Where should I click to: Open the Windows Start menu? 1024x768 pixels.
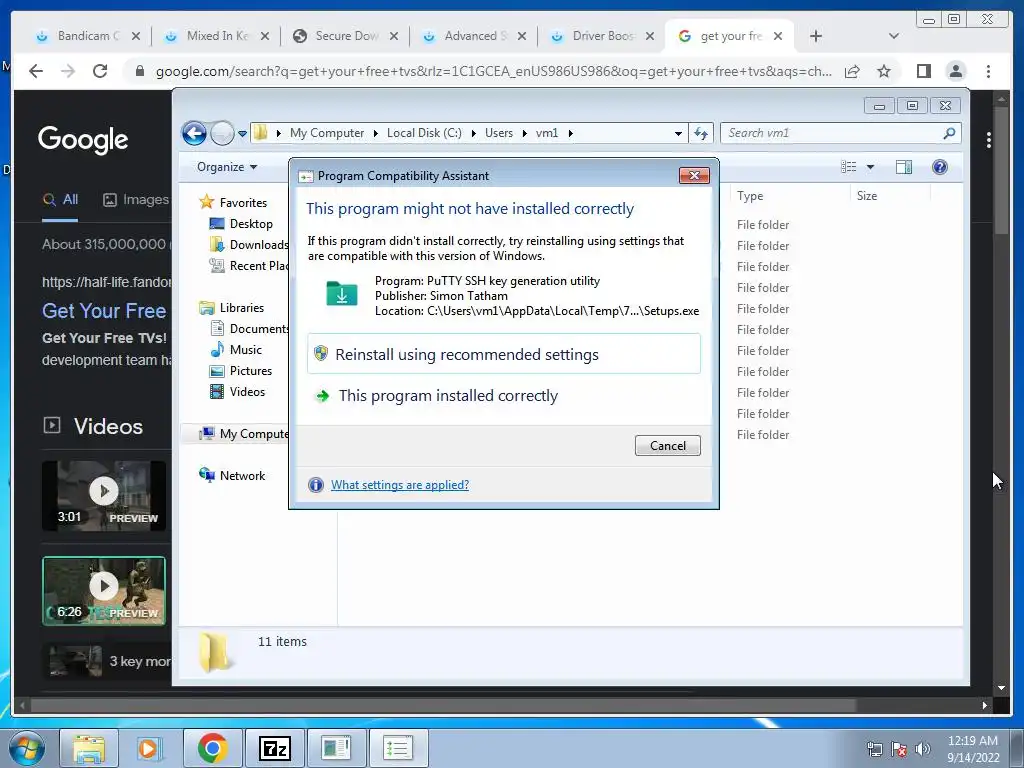(x=27, y=748)
